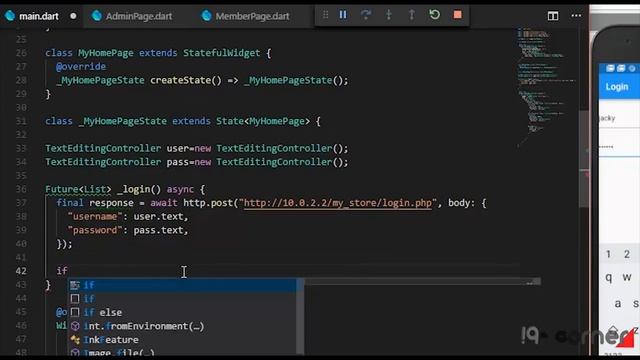The height and width of the screenshot is (360, 640).
Task: Click the typed 'if' on line 42
Action: click(x=62, y=271)
